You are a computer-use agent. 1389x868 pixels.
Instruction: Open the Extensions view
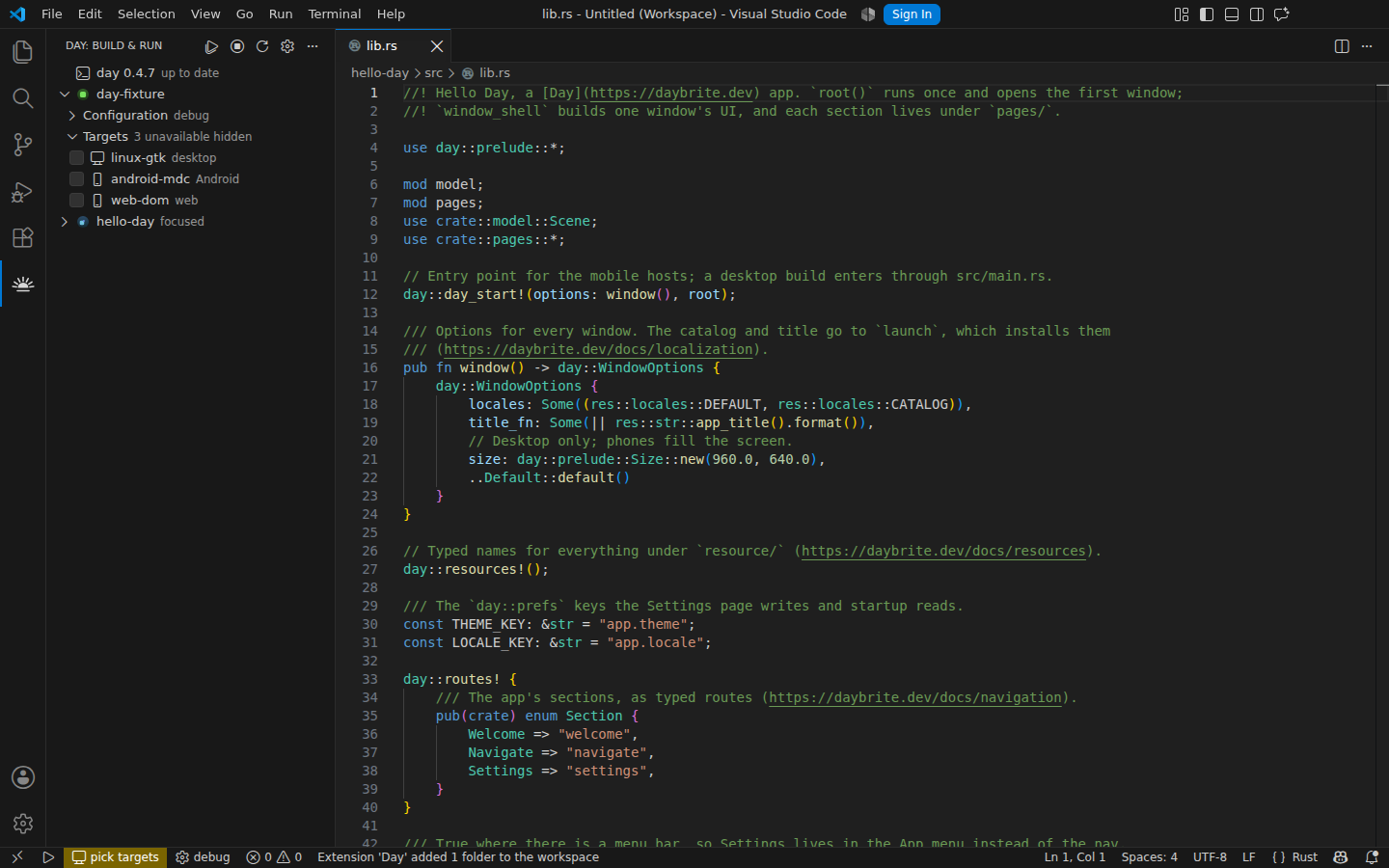point(22,237)
